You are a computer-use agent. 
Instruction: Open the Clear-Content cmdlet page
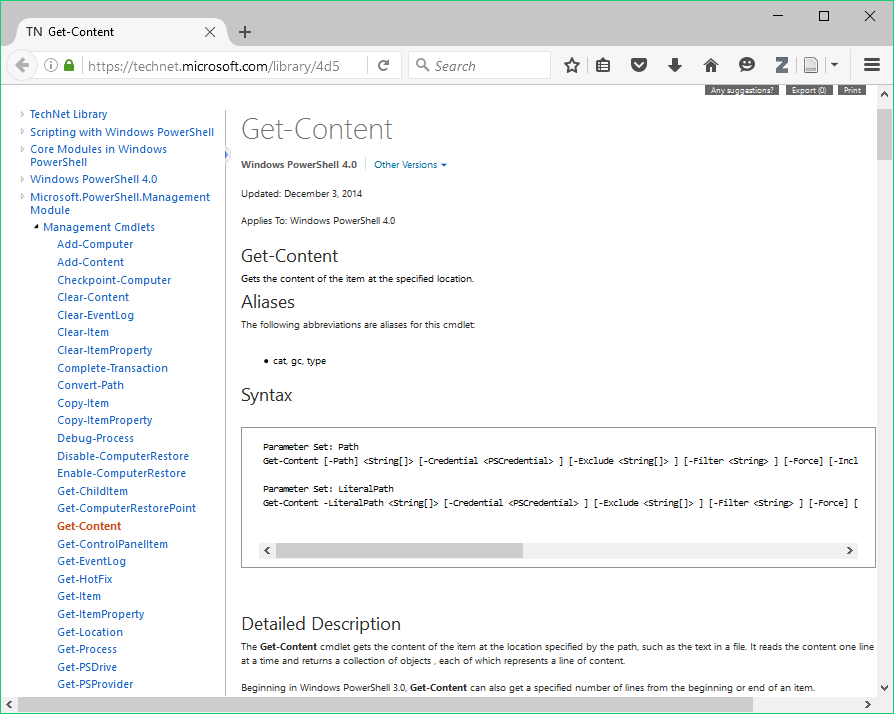point(93,297)
